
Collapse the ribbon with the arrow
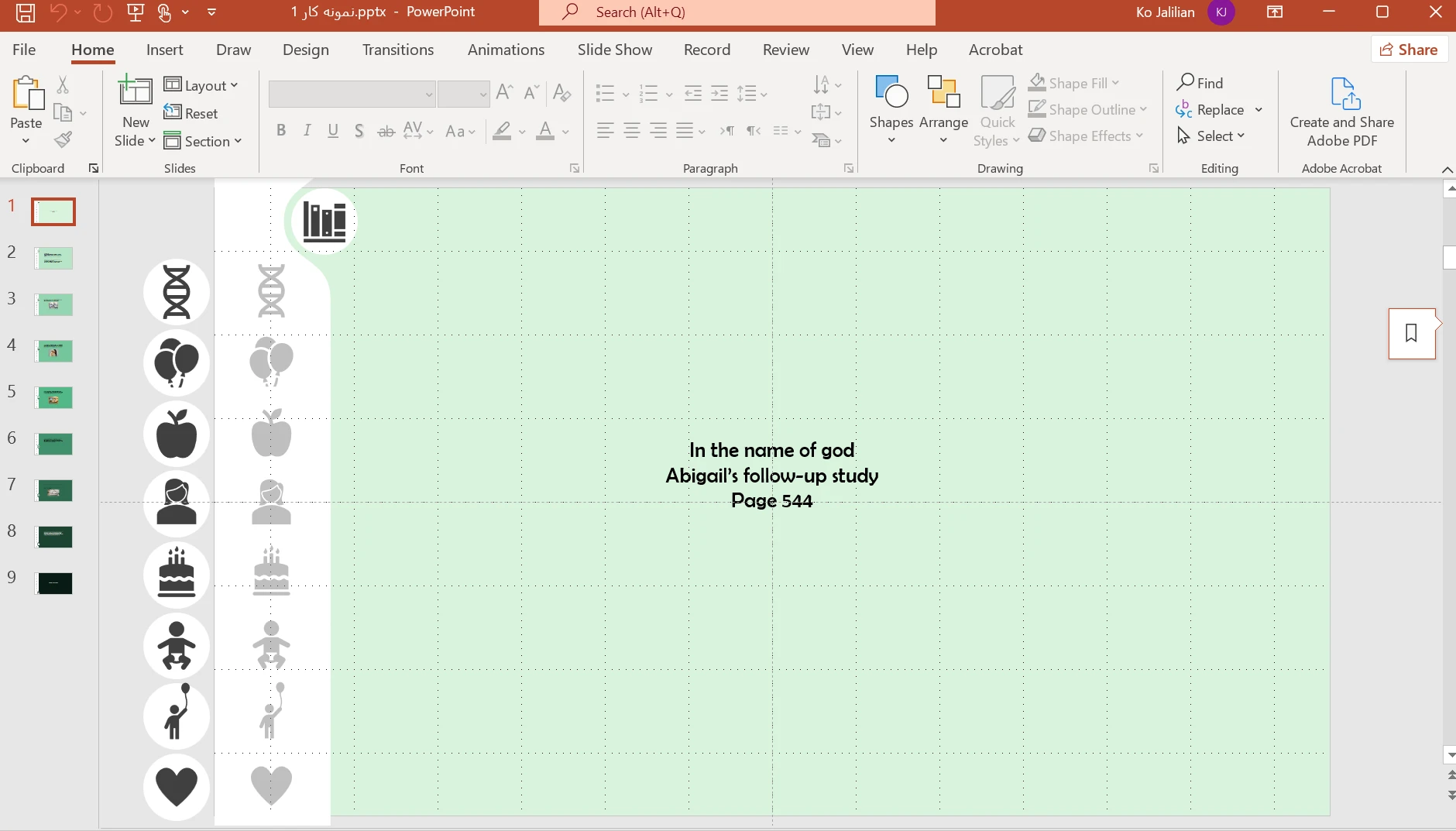click(x=1447, y=169)
